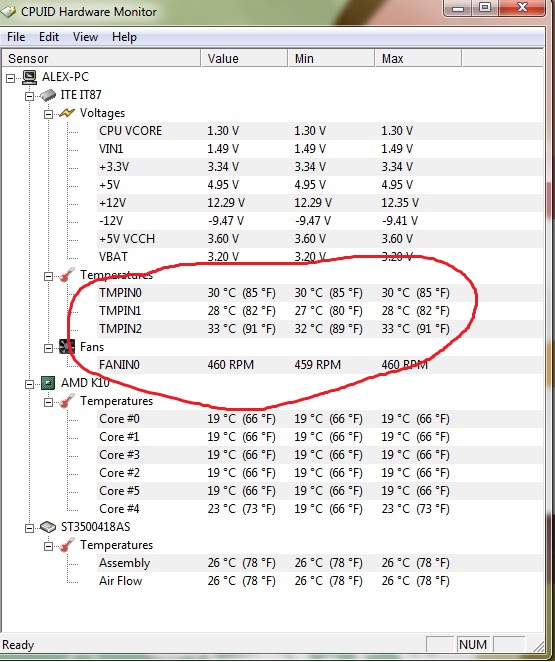Collapse the ITE IT87 node
The image size is (555, 662).
tap(30, 96)
